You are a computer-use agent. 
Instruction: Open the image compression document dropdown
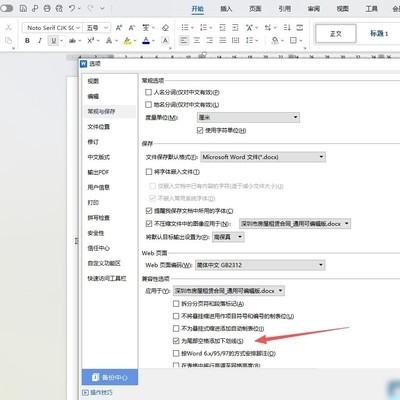click(295, 224)
